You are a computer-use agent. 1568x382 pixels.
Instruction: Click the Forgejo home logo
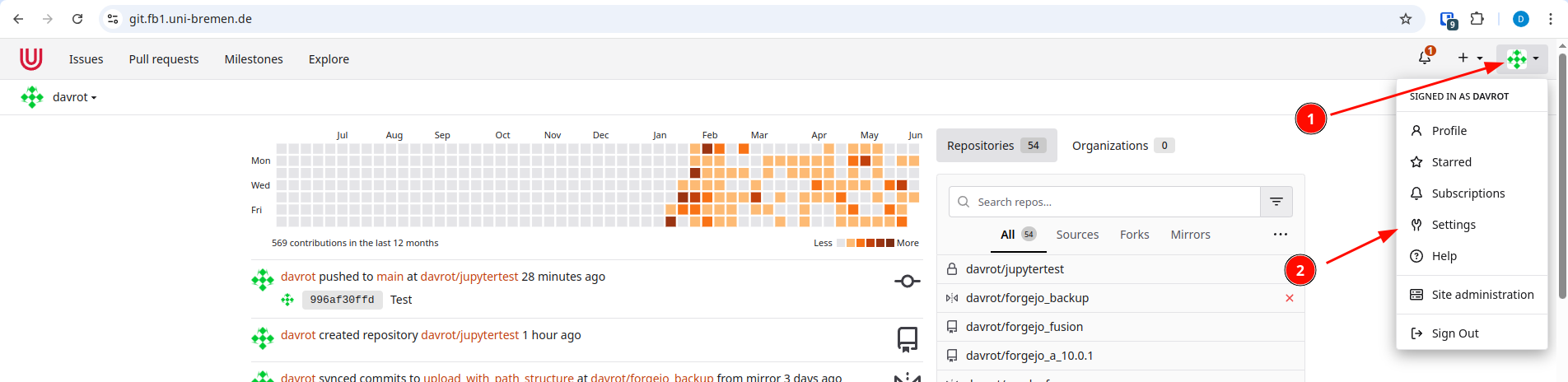pos(31,59)
